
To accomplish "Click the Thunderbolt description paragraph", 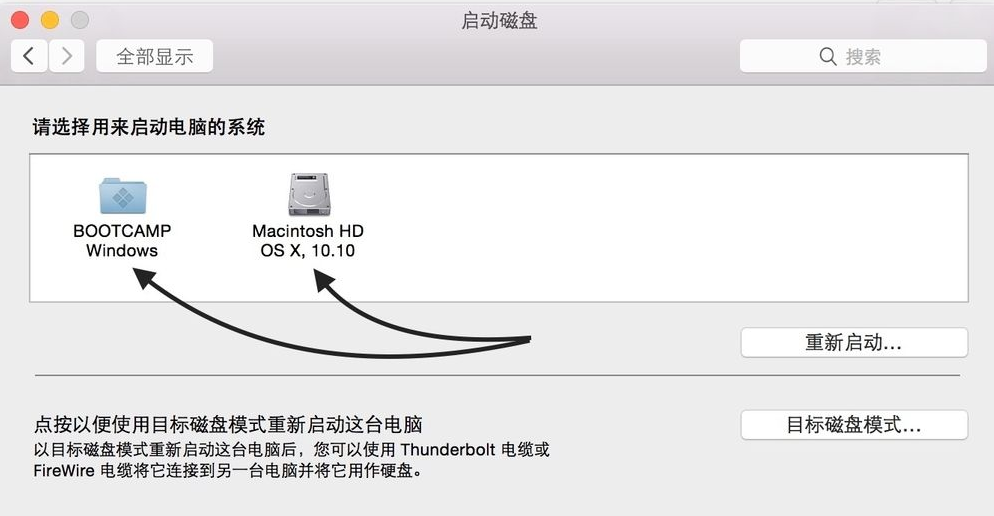I will coord(291,460).
